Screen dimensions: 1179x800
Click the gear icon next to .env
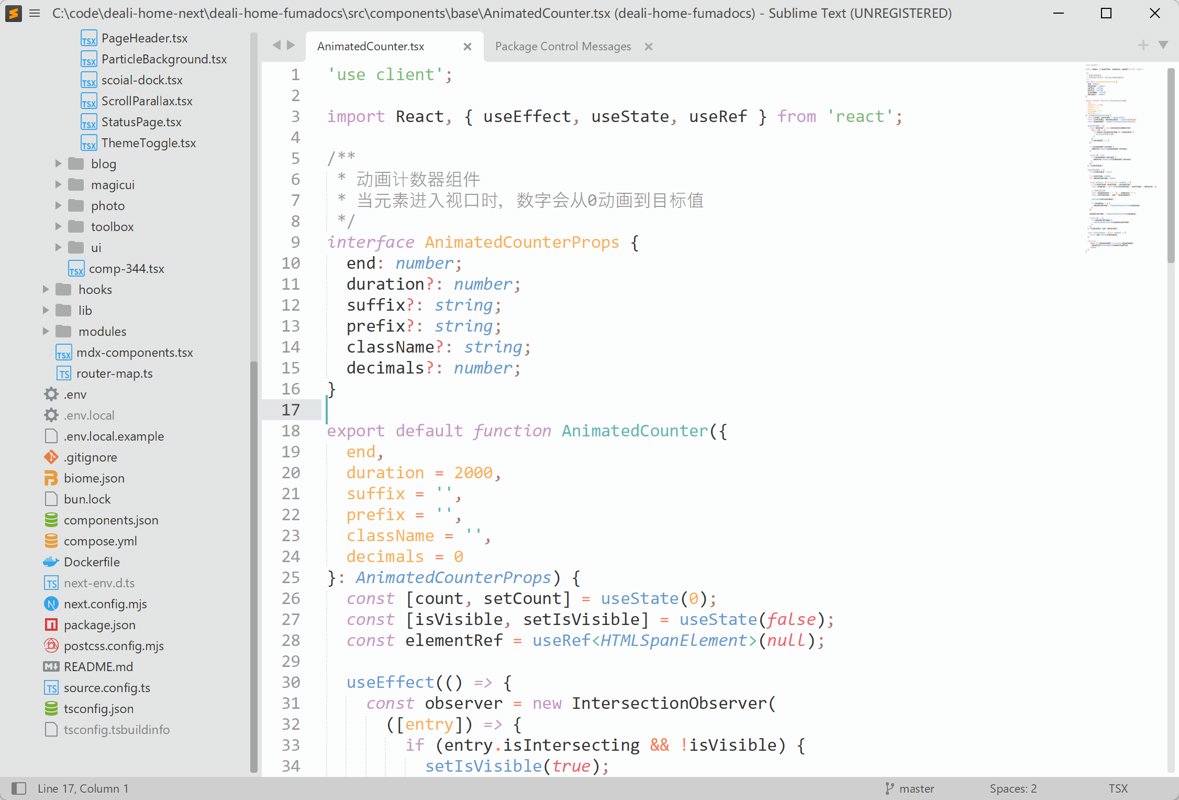tap(51, 394)
